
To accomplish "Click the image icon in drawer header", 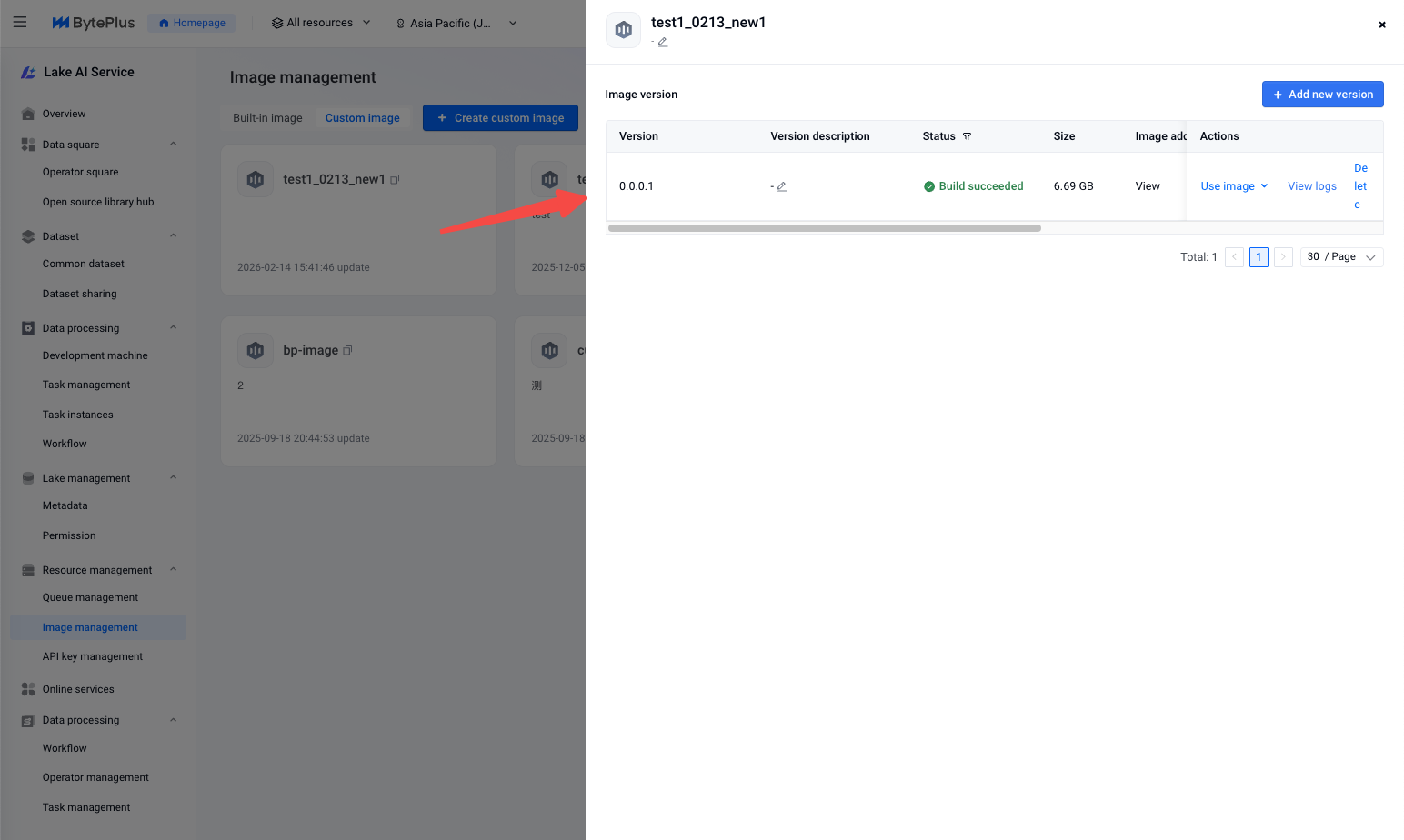I will click(x=623, y=30).
